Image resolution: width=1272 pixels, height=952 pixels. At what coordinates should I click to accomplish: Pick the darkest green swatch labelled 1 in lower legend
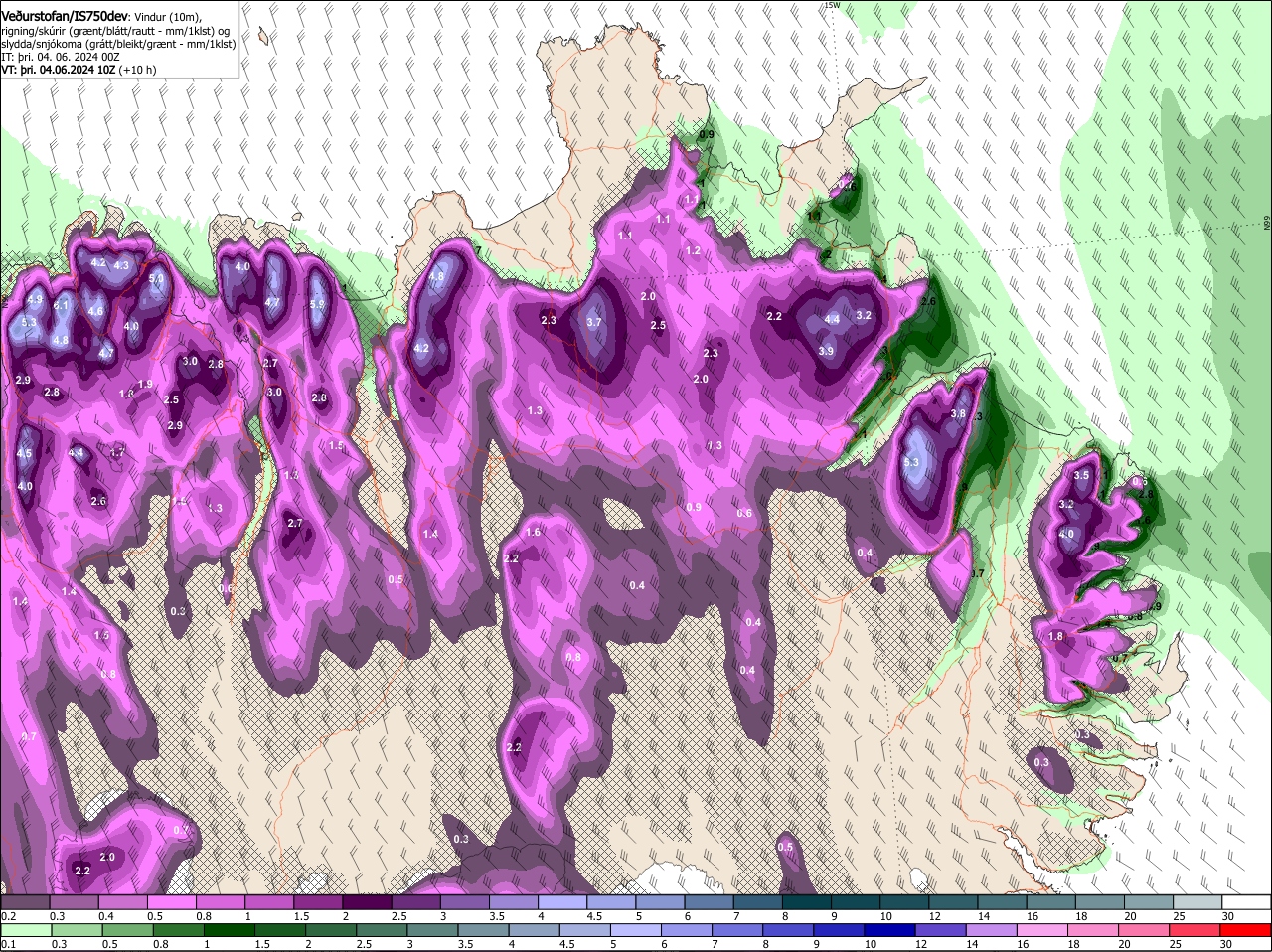[x=231, y=929]
